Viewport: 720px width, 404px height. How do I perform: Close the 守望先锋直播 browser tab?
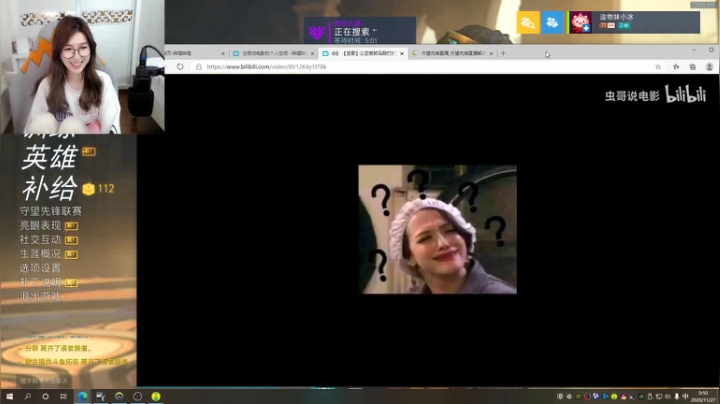[491, 53]
